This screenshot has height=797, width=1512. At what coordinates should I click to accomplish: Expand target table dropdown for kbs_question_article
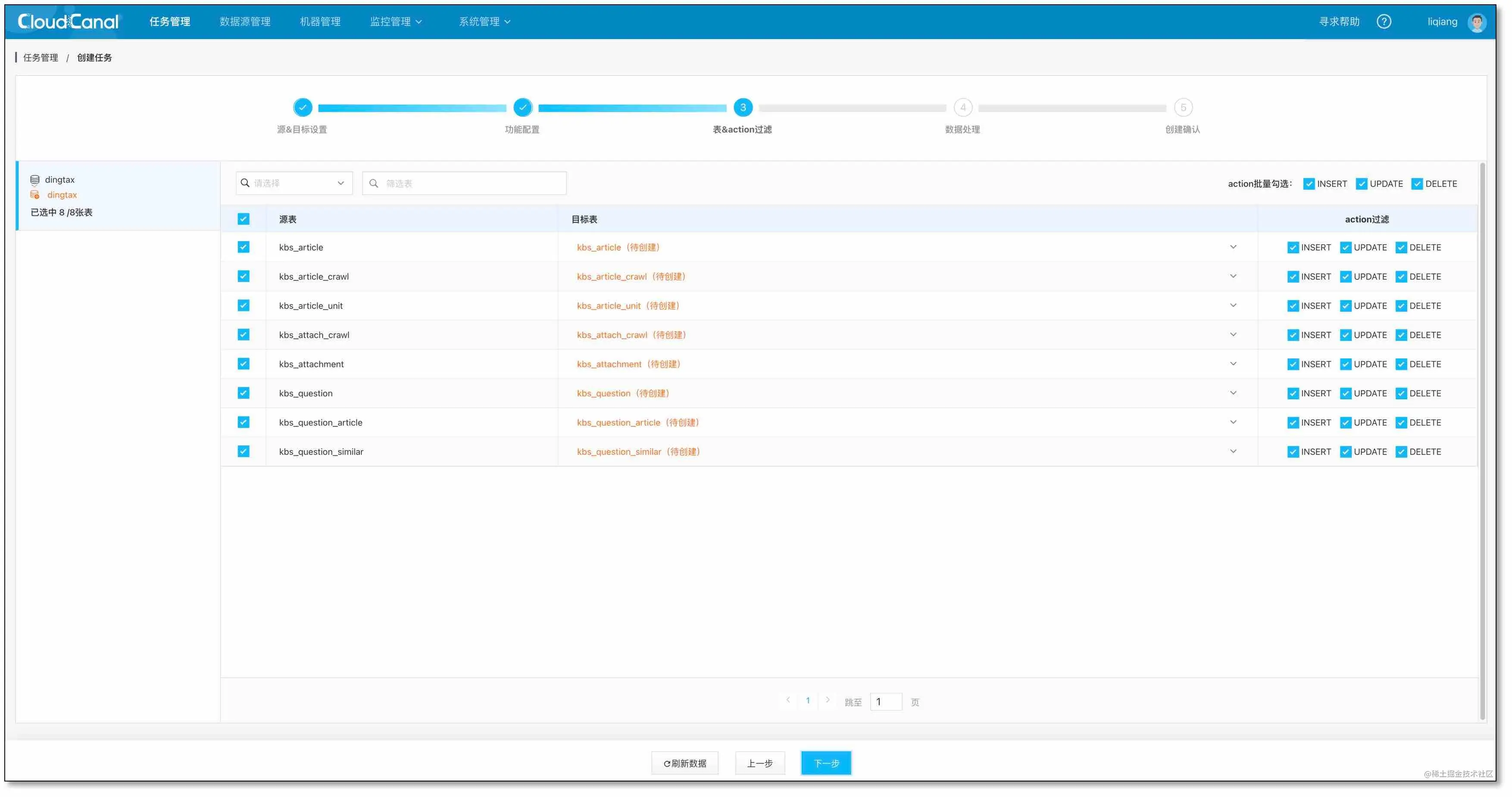pyautogui.click(x=1233, y=422)
